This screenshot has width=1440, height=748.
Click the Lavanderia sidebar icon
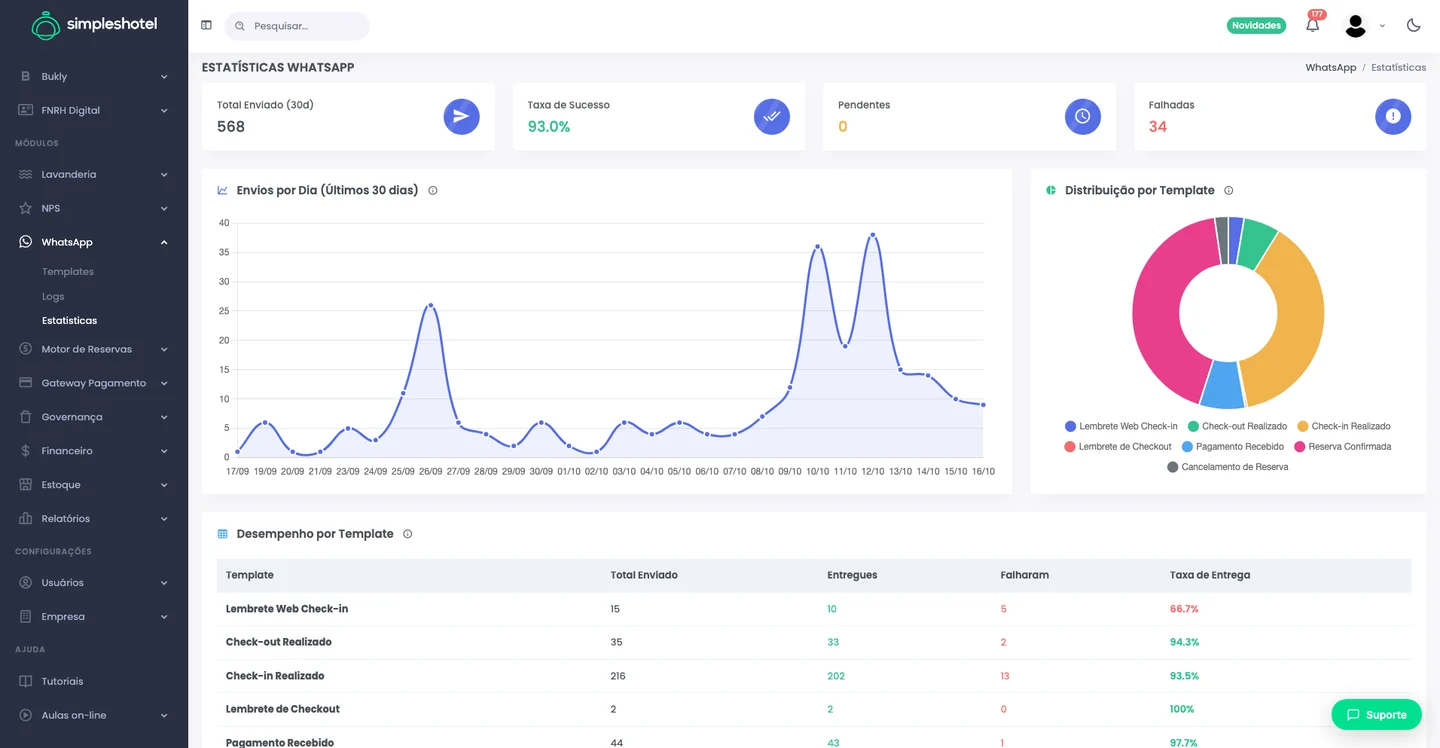26,174
